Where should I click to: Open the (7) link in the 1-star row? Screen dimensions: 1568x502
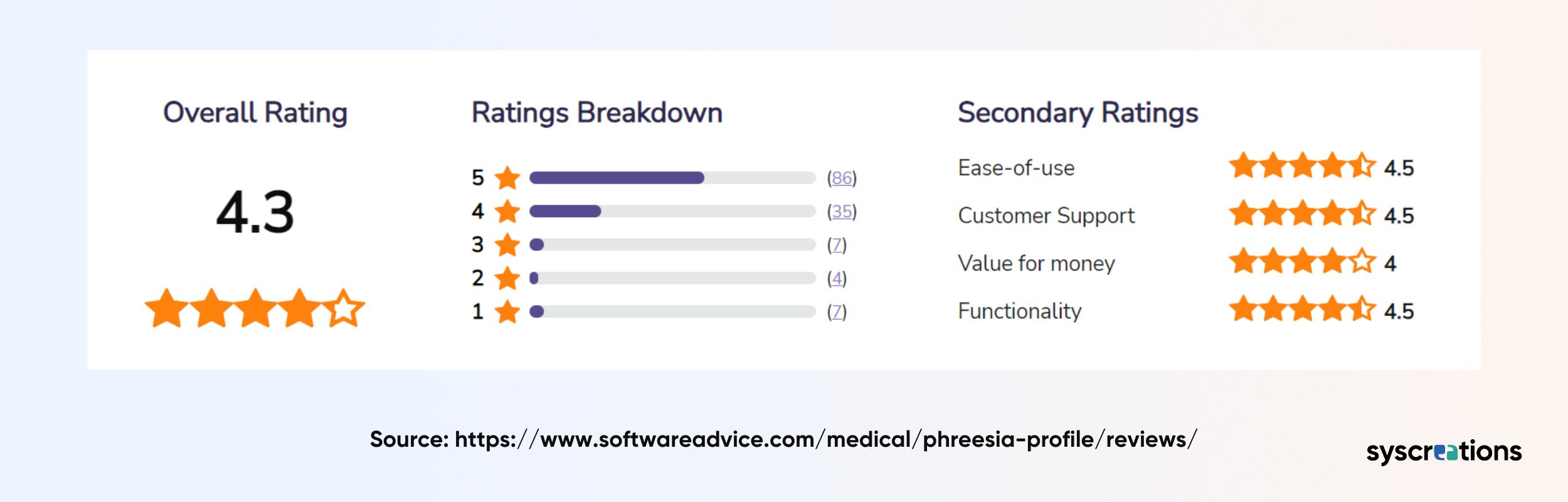tap(837, 311)
